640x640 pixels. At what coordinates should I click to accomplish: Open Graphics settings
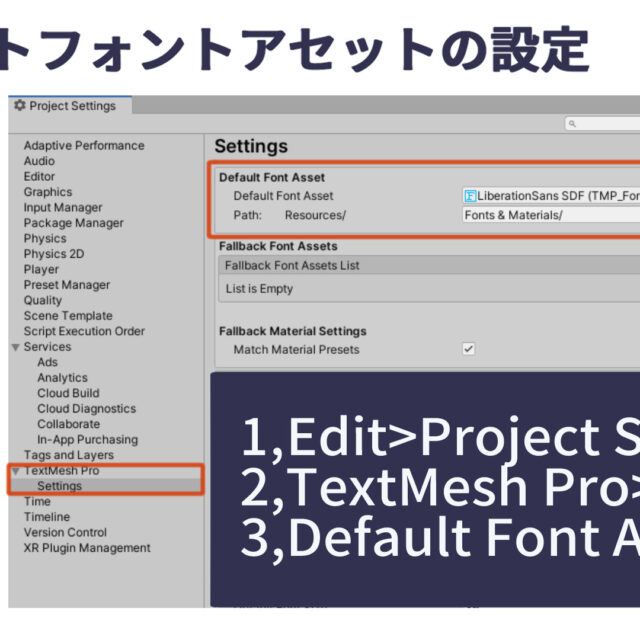tap(48, 192)
